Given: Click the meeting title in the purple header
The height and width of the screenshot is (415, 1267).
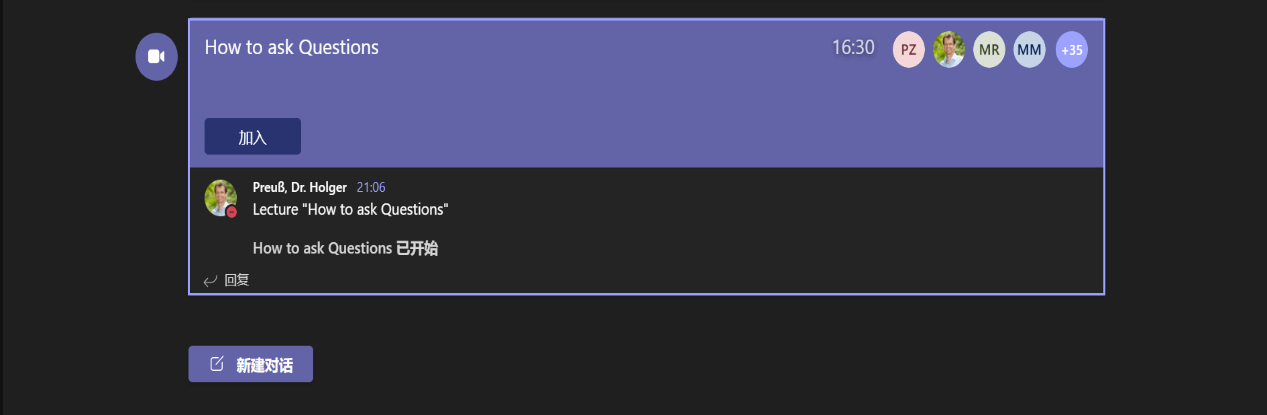Looking at the screenshot, I should click(291, 47).
